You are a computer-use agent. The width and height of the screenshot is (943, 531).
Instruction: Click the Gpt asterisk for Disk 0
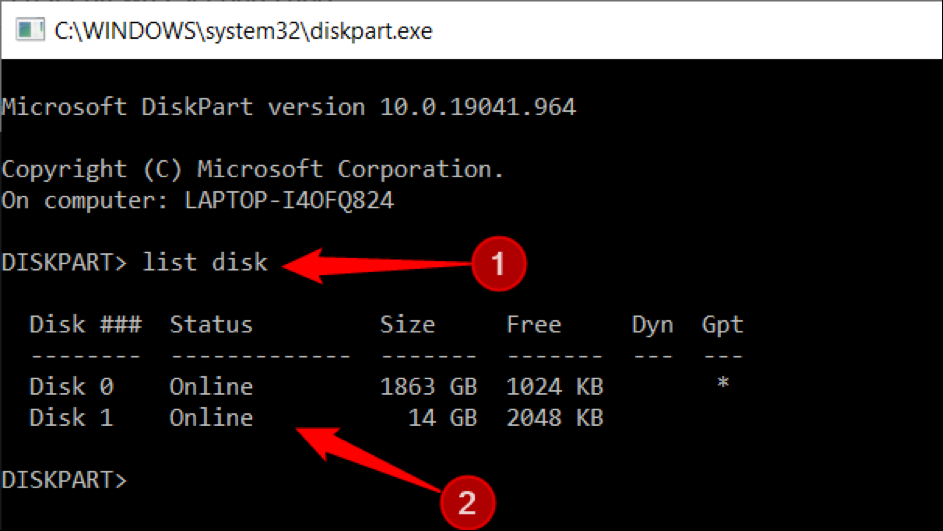click(722, 387)
